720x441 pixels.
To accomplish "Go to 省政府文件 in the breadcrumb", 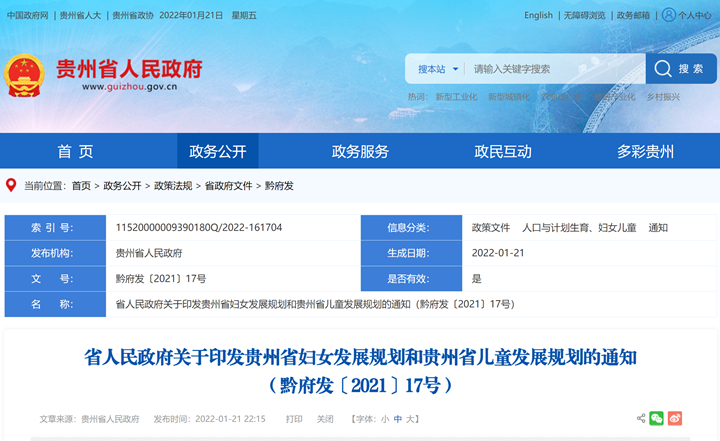I will (x=229, y=186).
